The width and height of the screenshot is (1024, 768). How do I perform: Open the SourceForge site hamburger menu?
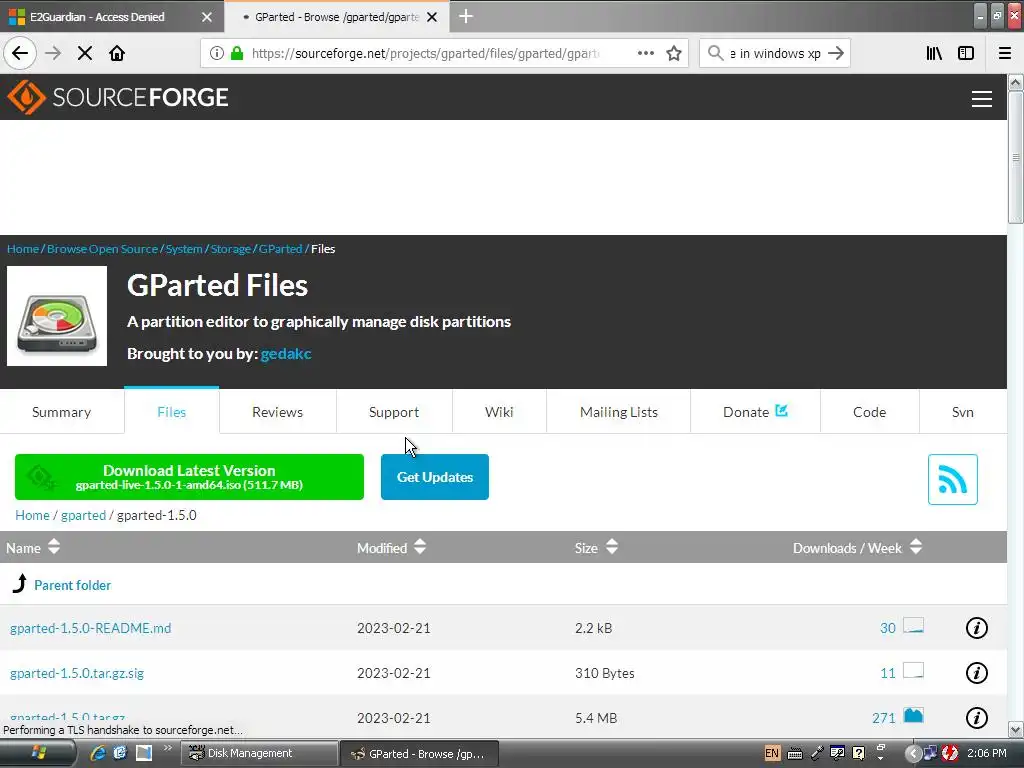(982, 99)
